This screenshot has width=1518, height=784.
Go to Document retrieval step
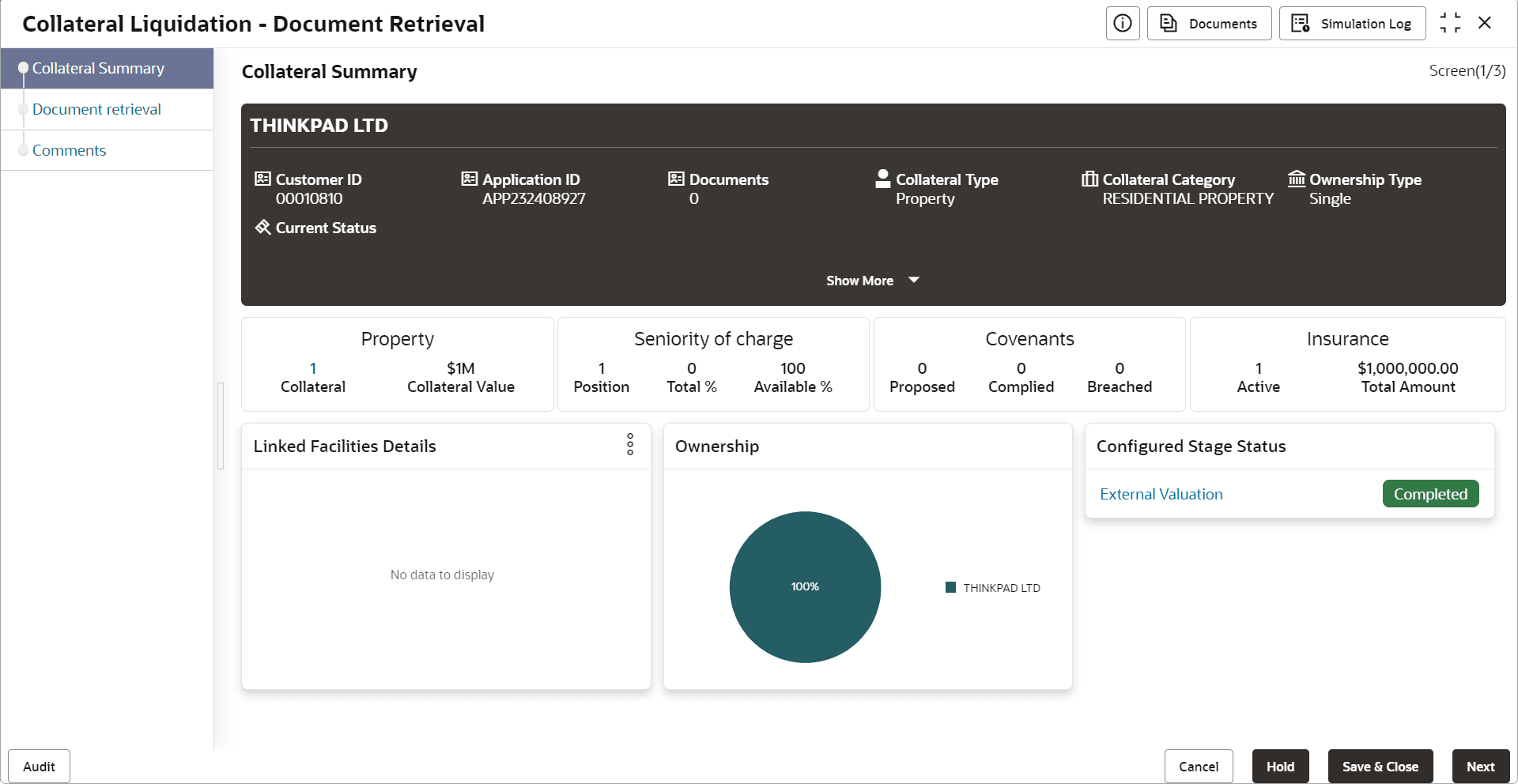point(96,110)
